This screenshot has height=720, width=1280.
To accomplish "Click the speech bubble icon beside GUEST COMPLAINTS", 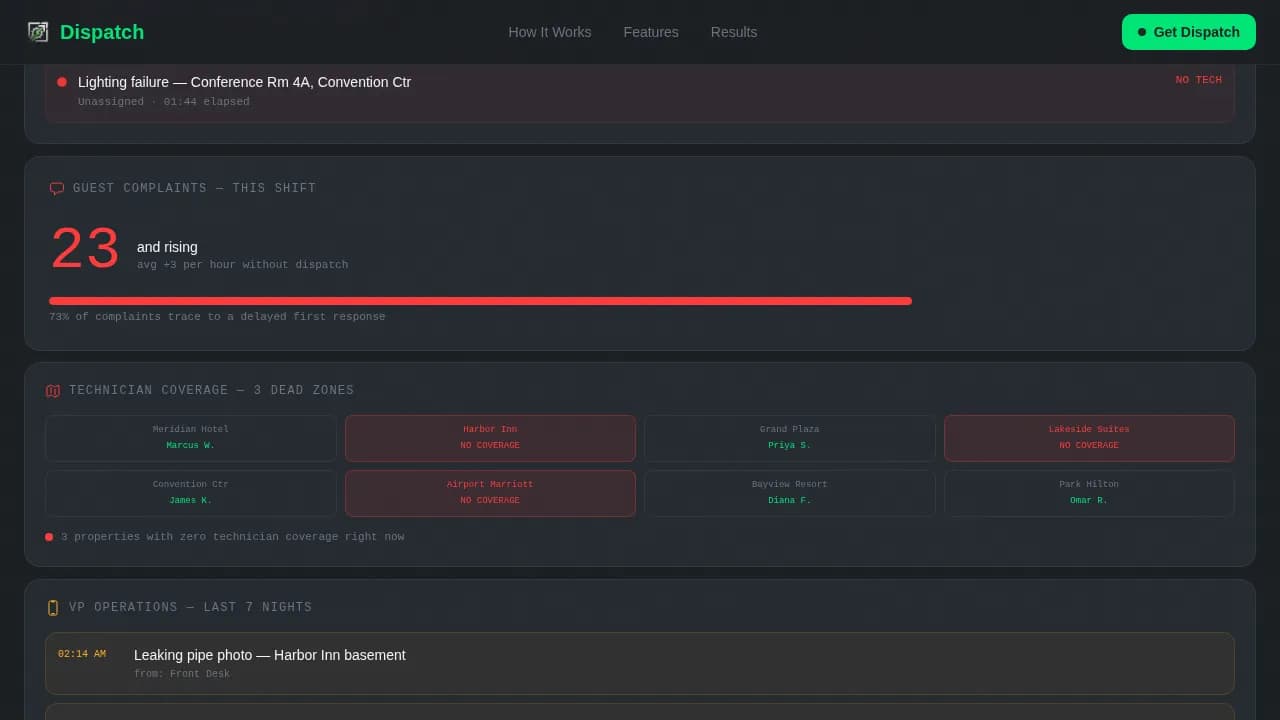I will tap(56, 188).
